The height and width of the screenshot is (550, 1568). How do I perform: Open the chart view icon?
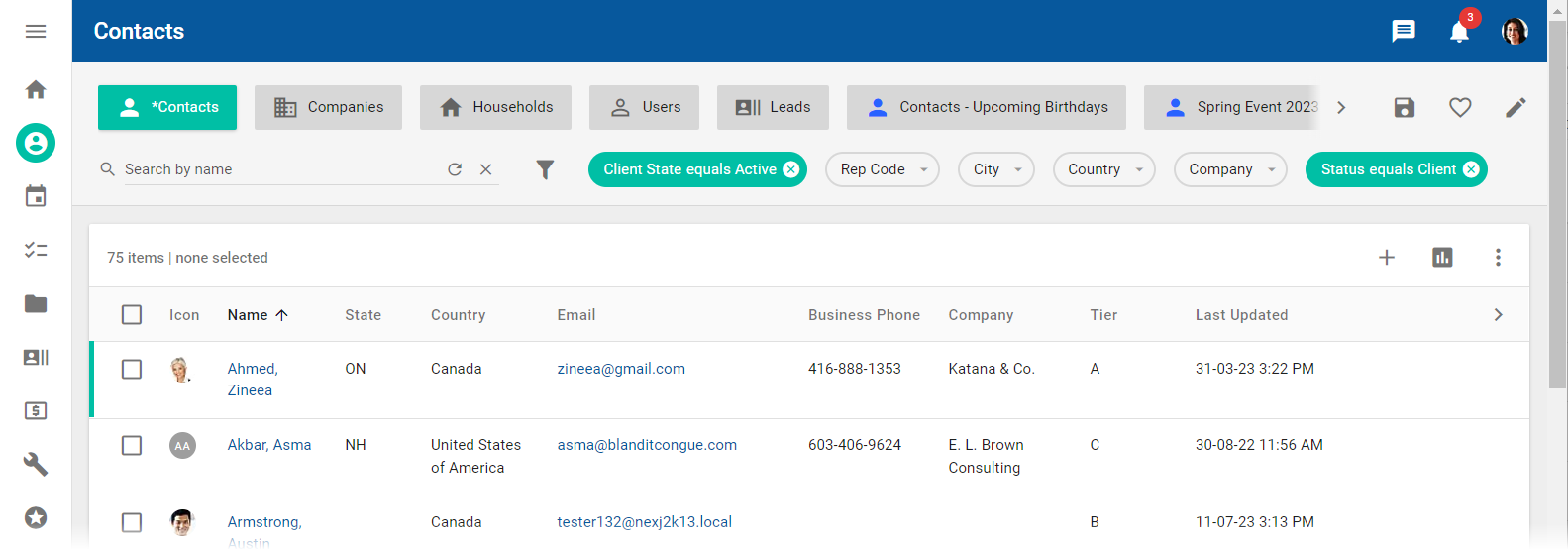click(1442, 258)
